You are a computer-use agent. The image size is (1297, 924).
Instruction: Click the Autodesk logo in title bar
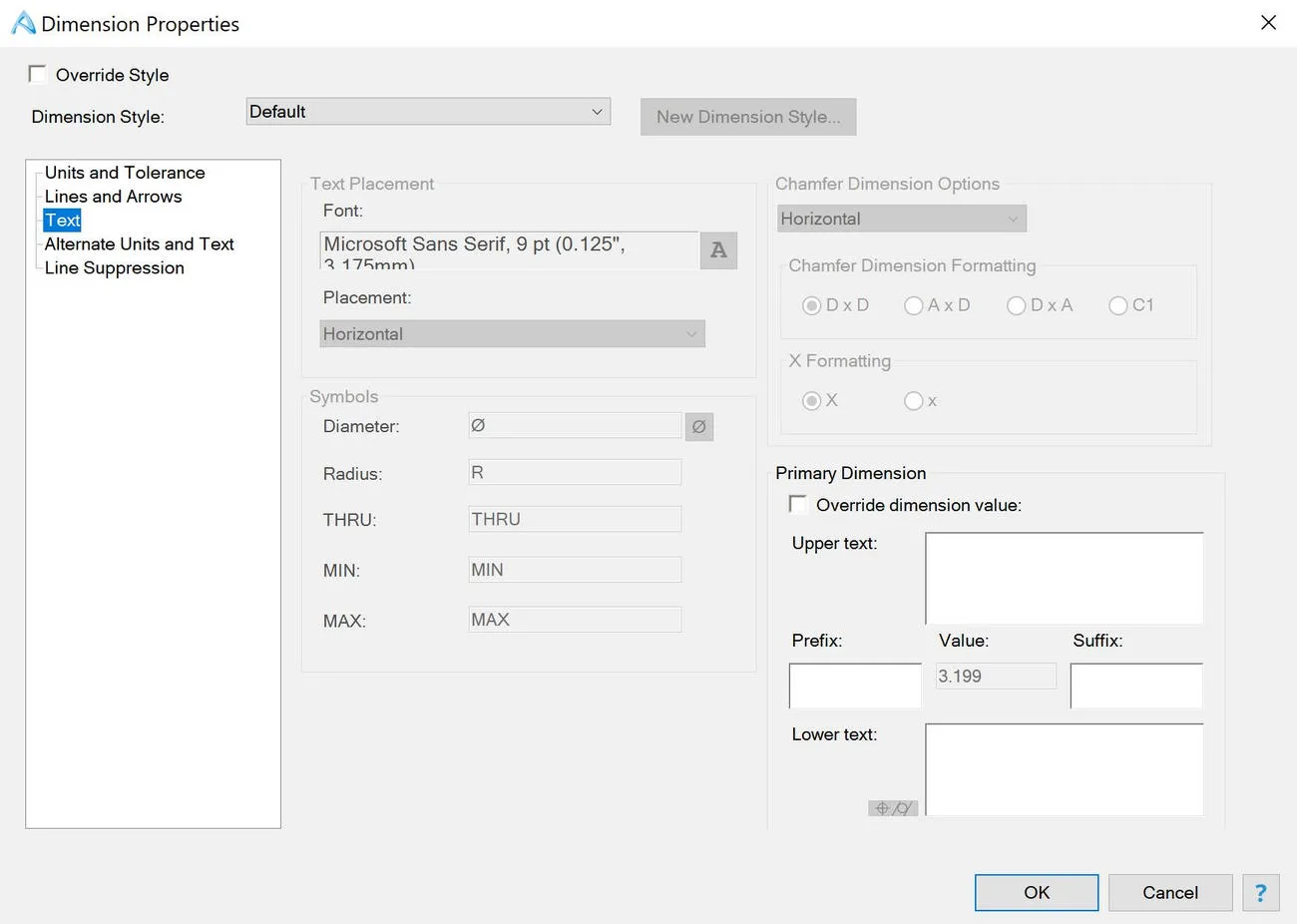click(x=23, y=23)
